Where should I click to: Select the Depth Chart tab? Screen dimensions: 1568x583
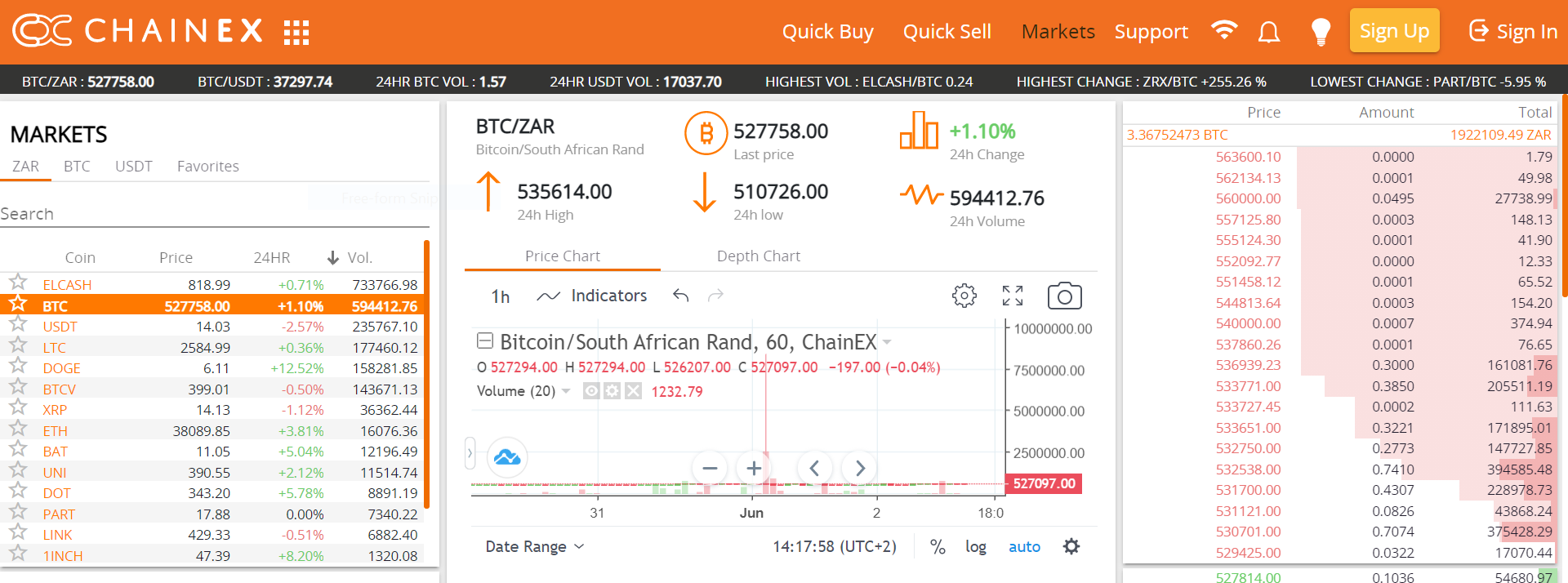pos(759,256)
